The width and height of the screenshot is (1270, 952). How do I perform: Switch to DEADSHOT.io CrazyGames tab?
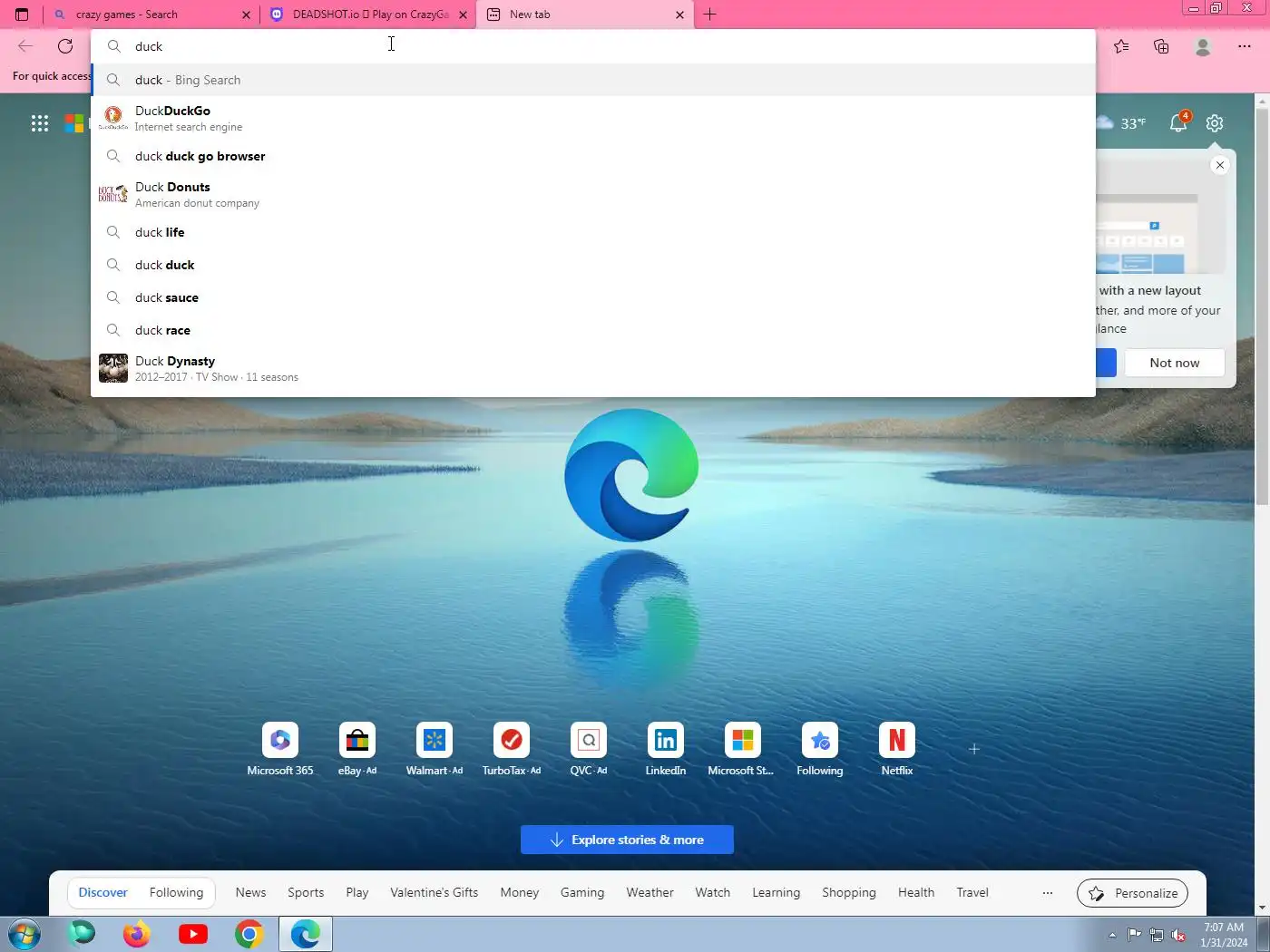tap(367, 15)
